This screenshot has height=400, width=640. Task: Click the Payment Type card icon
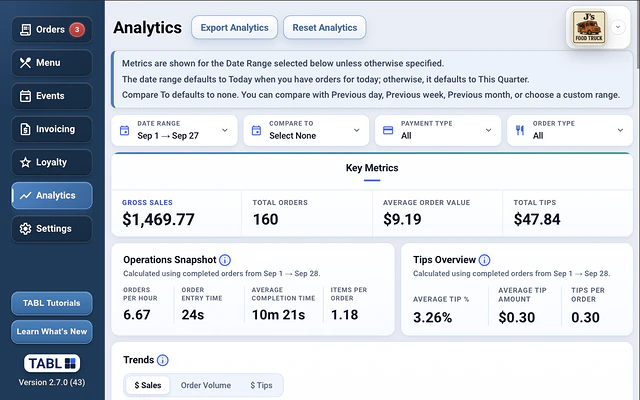pyautogui.click(x=388, y=131)
